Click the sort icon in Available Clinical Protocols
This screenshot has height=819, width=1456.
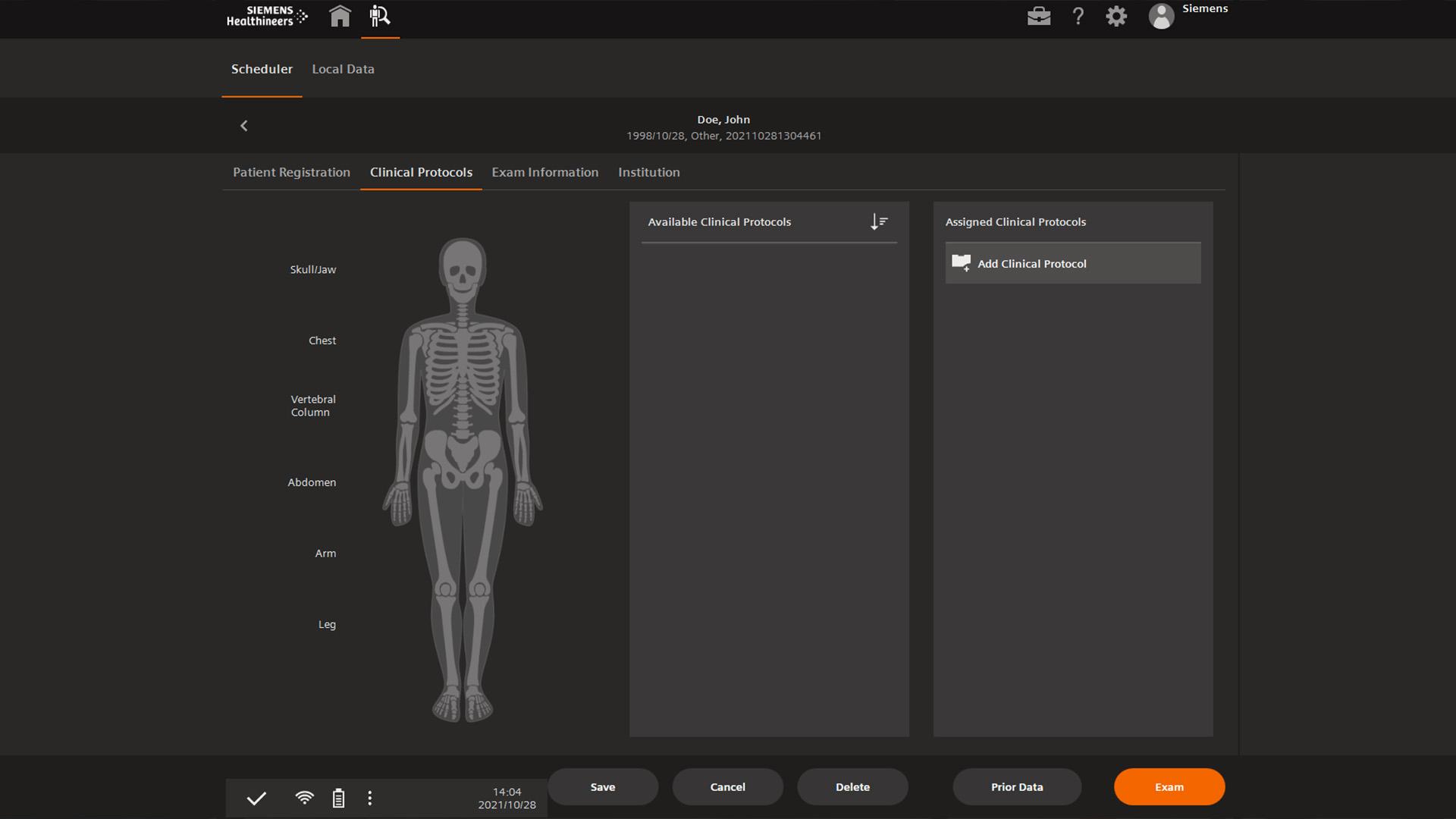(878, 221)
